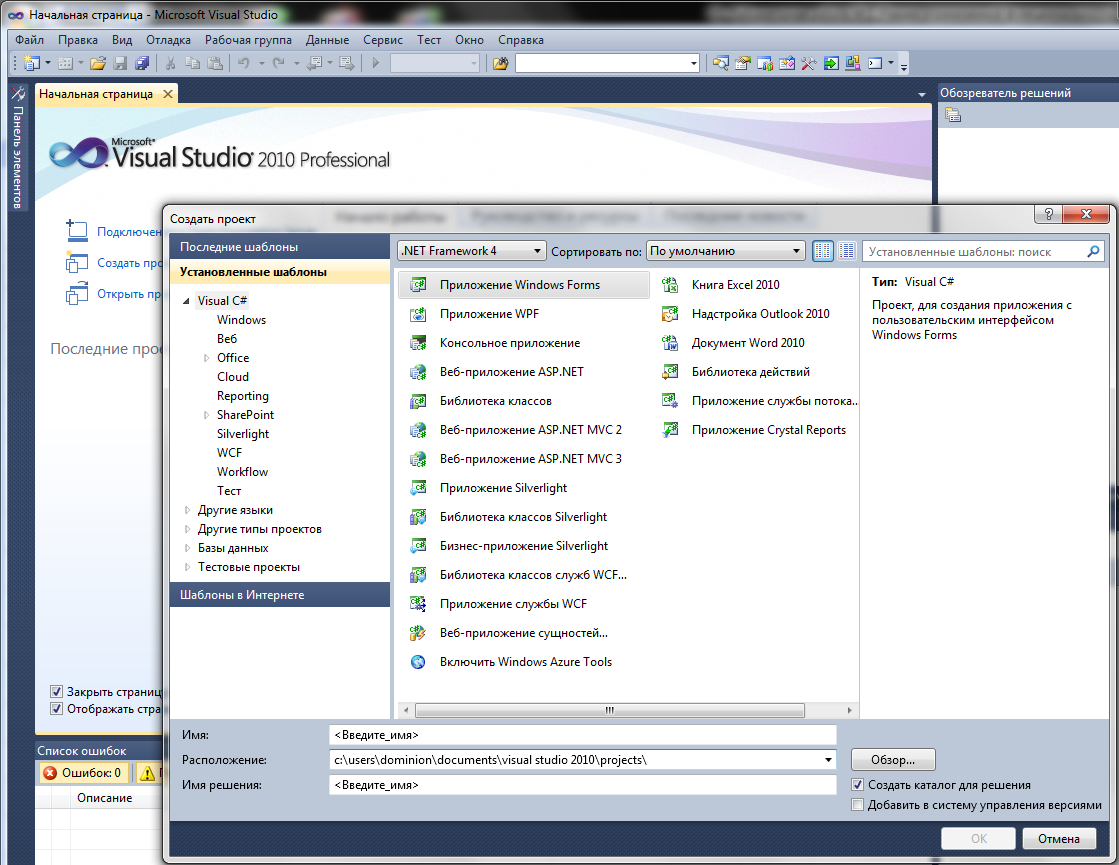Click the Имя project name field
This screenshot has width=1119, height=865.
point(582,735)
